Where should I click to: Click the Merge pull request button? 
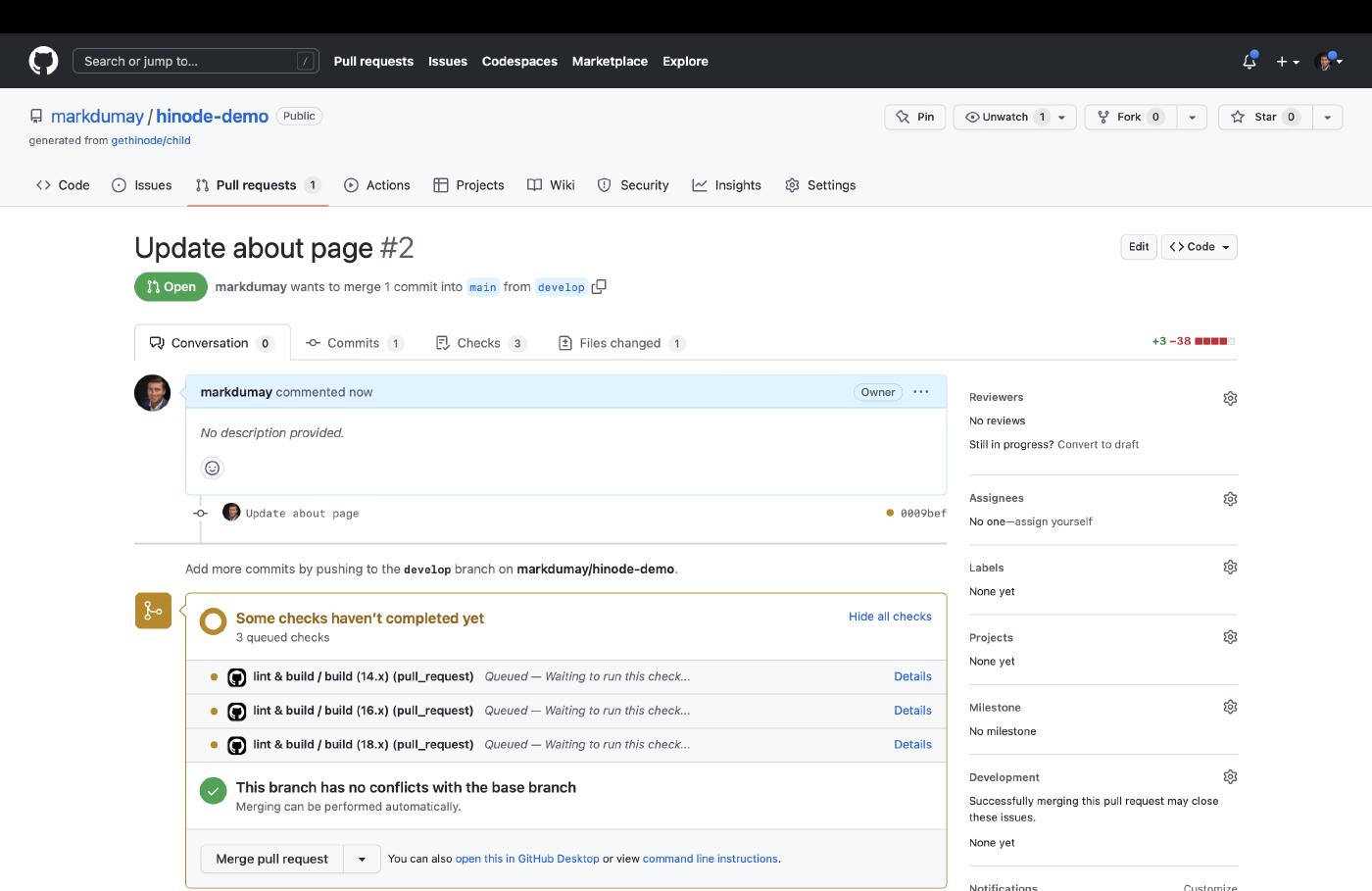point(272,859)
